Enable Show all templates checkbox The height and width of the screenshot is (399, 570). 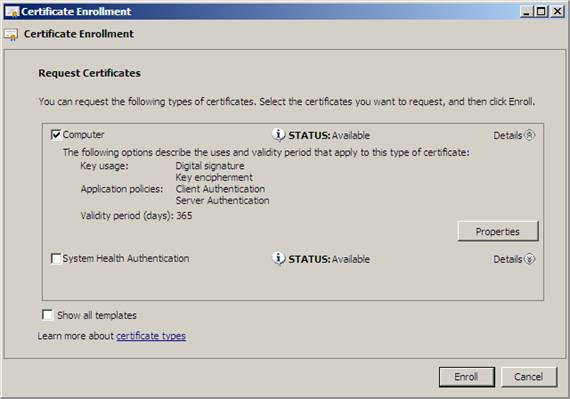pos(47,315)
